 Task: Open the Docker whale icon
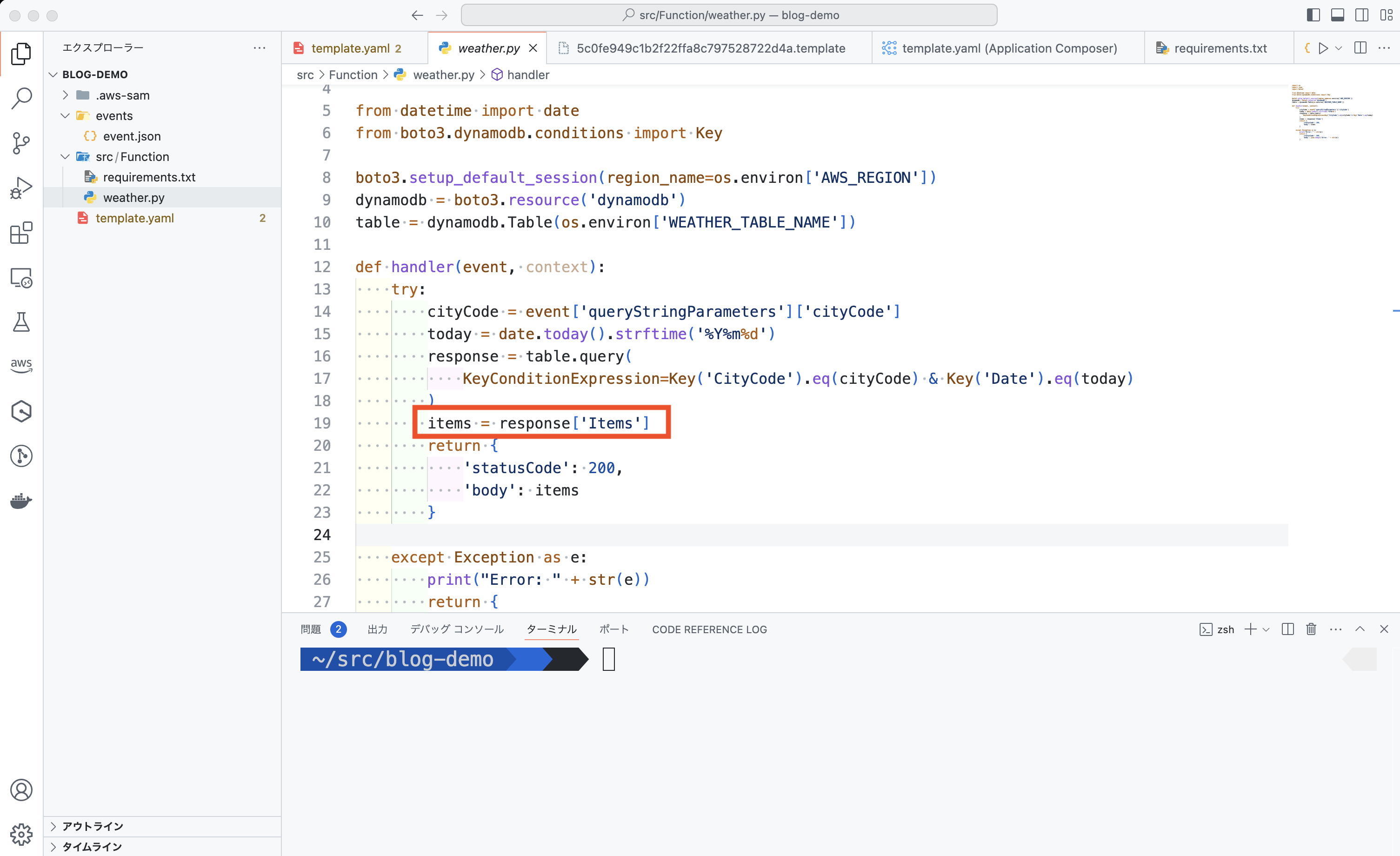pos(21,501)
